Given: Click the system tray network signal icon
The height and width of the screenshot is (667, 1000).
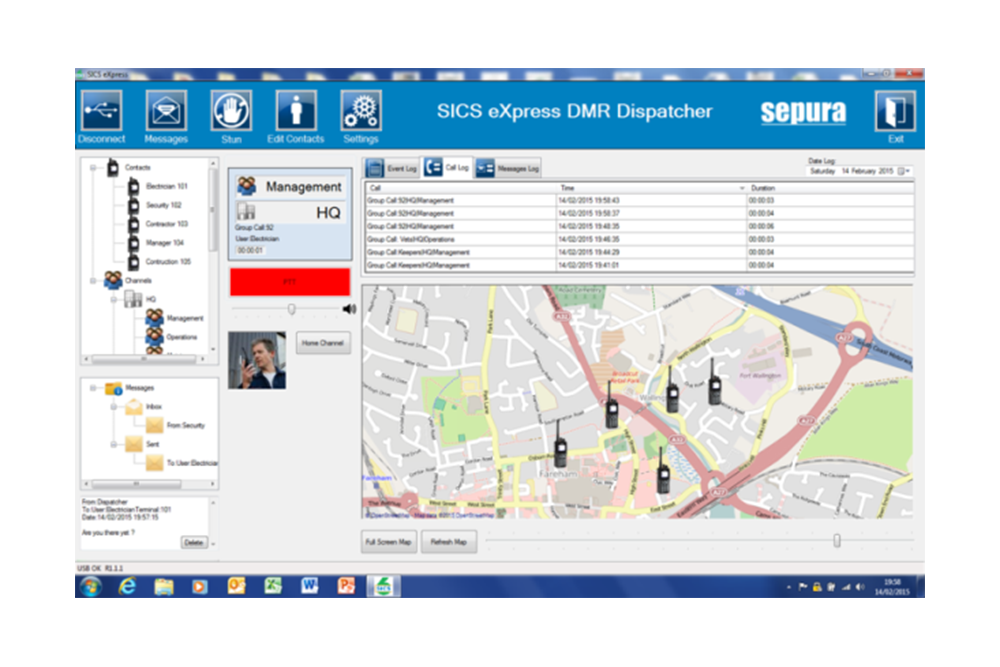Looking at the screenshot, I should coord(846,587).
